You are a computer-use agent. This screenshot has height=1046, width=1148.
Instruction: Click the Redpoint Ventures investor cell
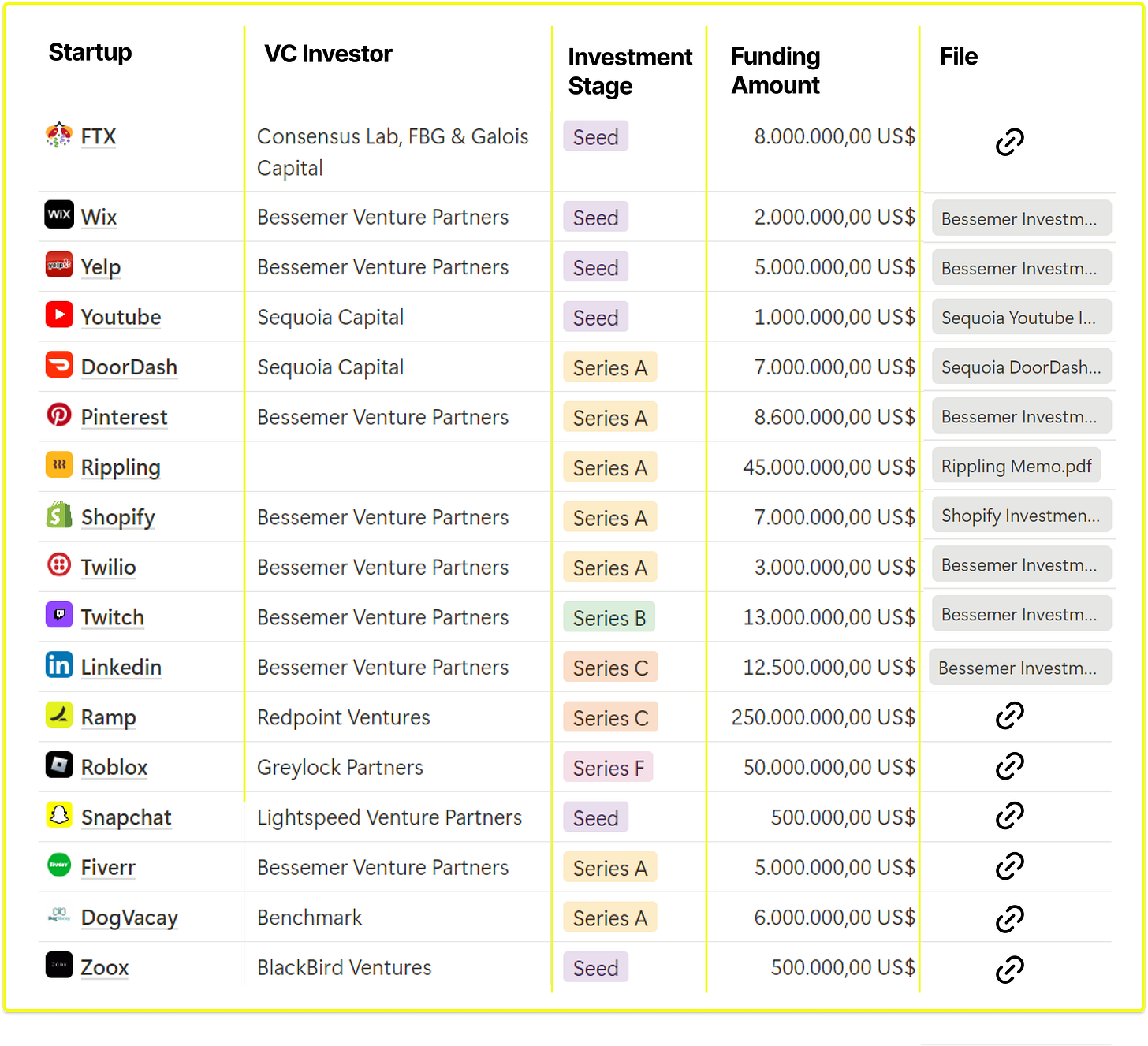[x=344, y=717]
